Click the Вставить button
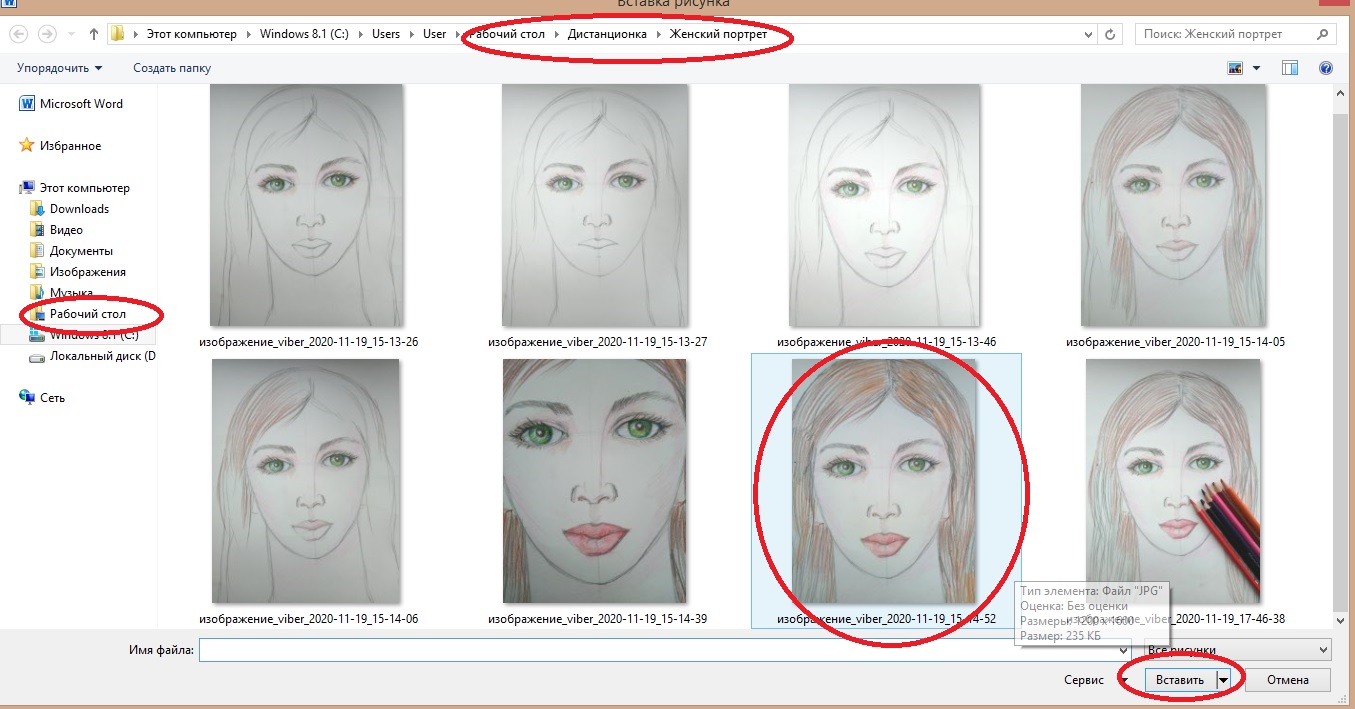Image resolution: width=1355 pixels, height=709 pixels. [x=1180, y=680]
